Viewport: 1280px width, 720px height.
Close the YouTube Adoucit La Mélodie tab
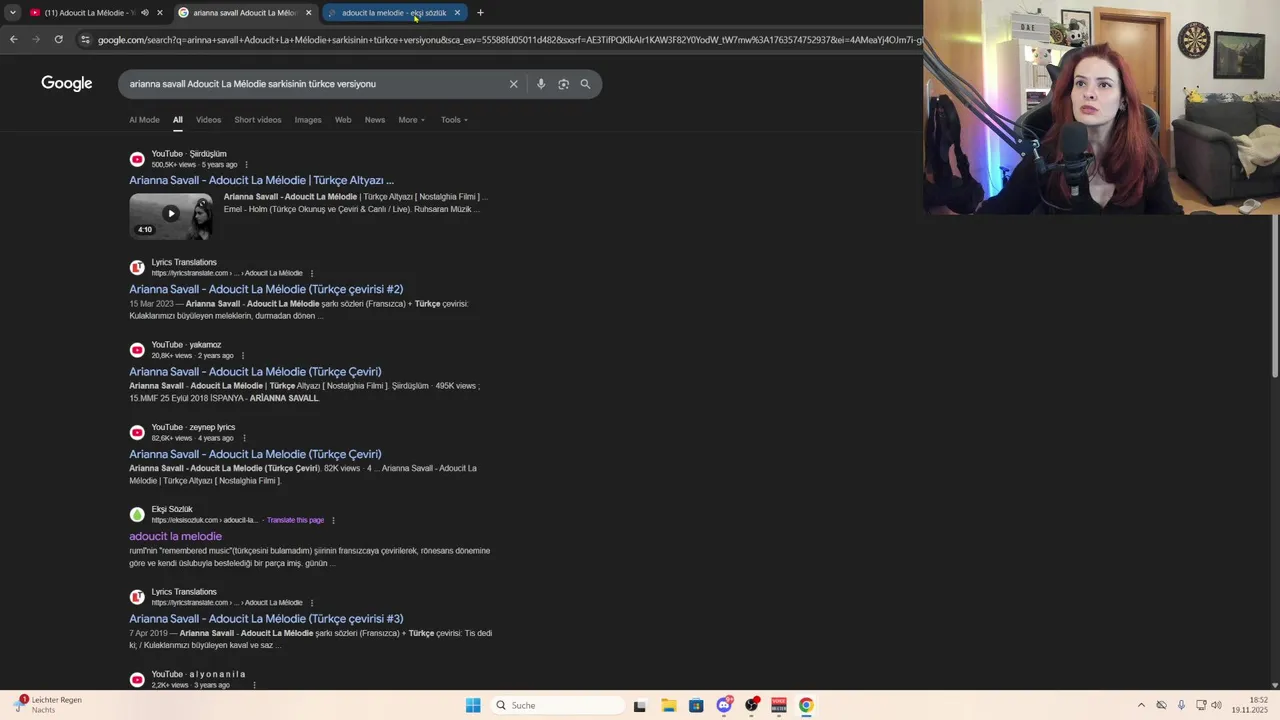pyautogui.click(x=159, y=13)
